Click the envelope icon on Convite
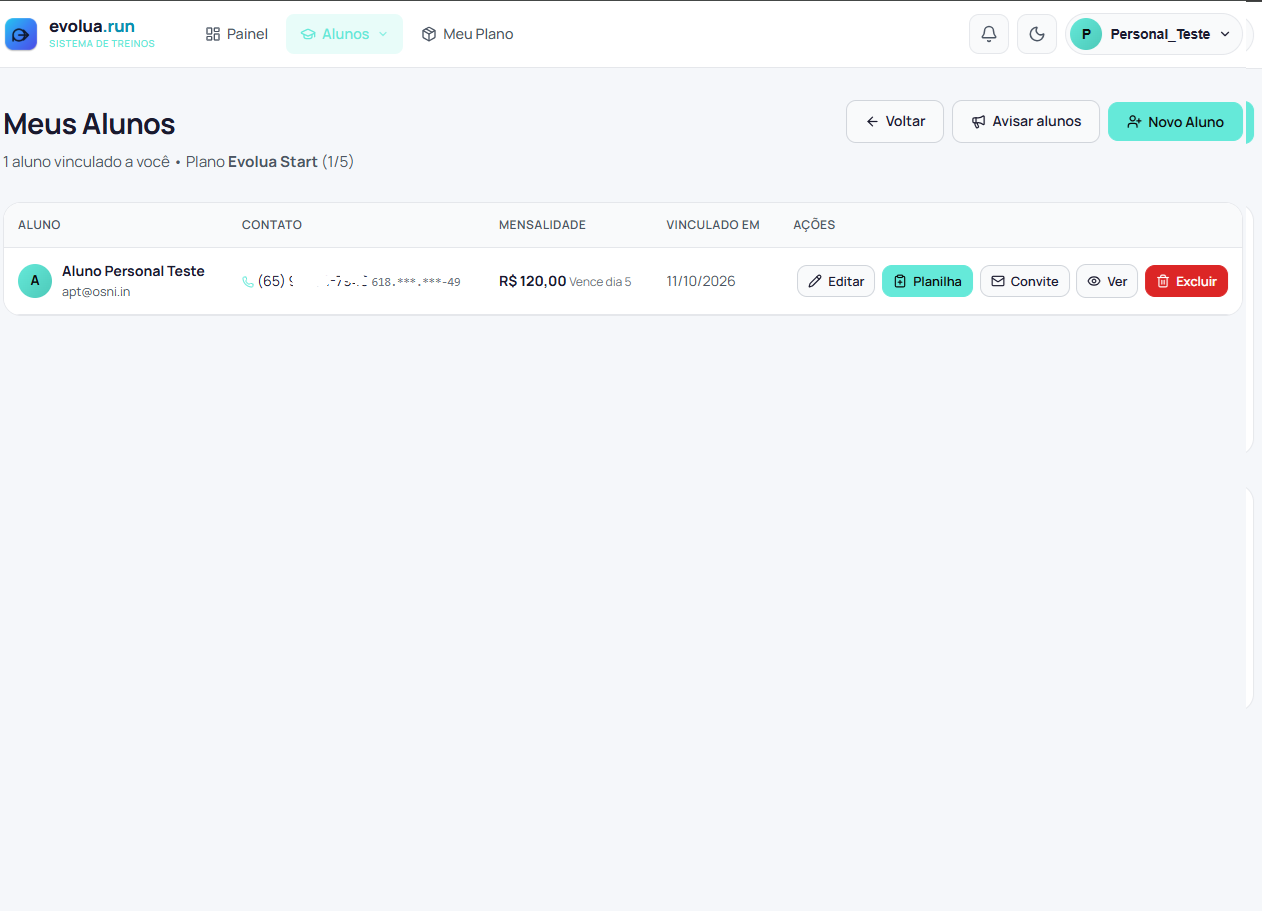This screenshot has height=911, width=1262. click(998, 282)
